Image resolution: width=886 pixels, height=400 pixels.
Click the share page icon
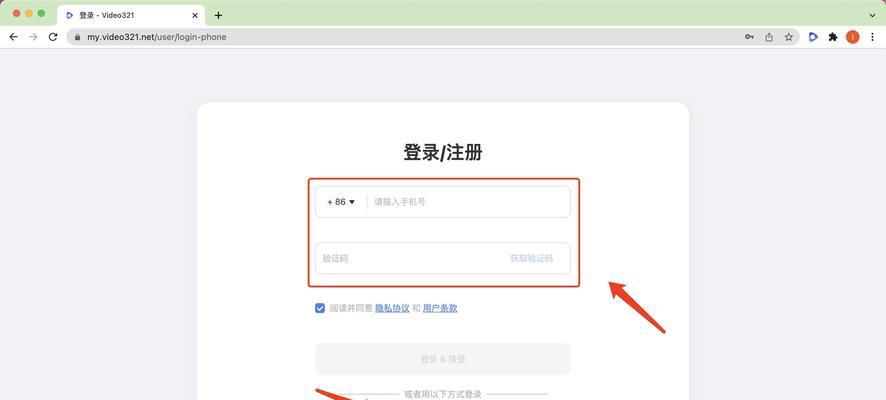point(769,37)
